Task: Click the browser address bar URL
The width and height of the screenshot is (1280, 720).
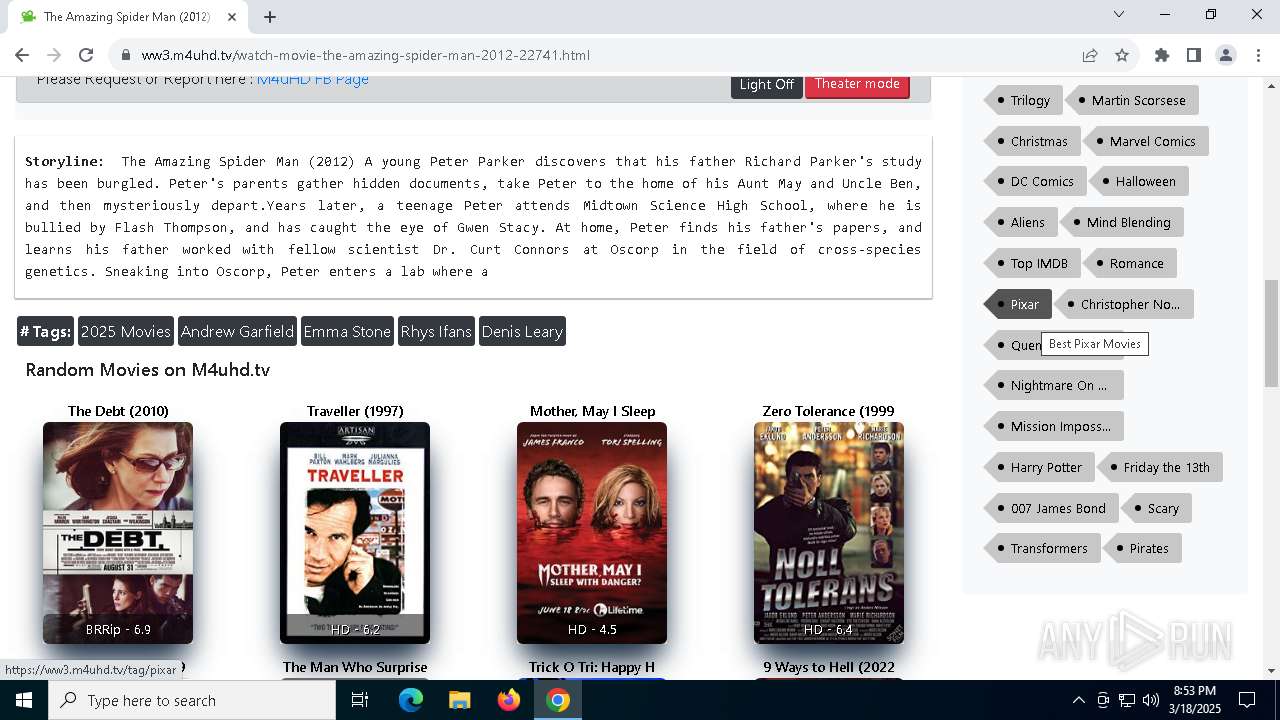Action: (x=366, y=55)
